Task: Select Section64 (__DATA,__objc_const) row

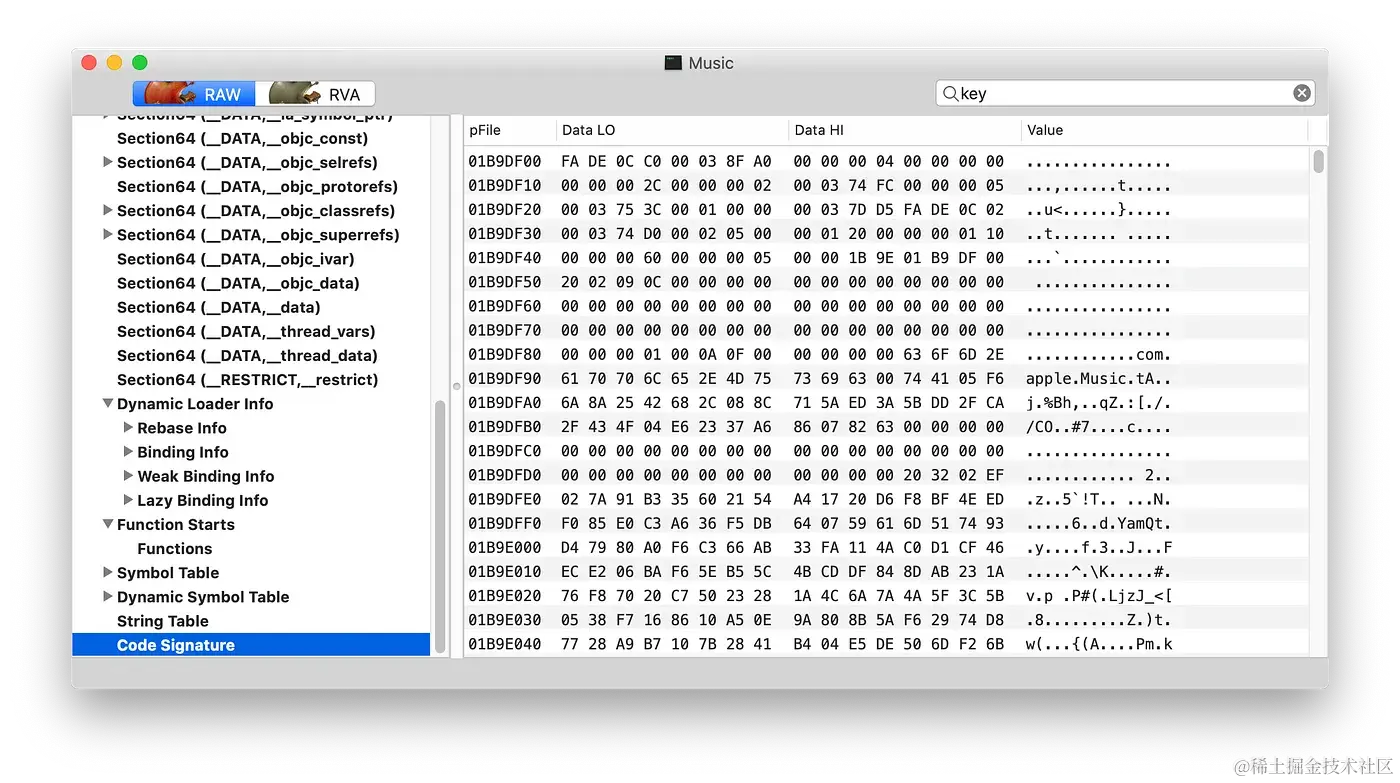Action: pyautogui.click(x=251, y=138)
